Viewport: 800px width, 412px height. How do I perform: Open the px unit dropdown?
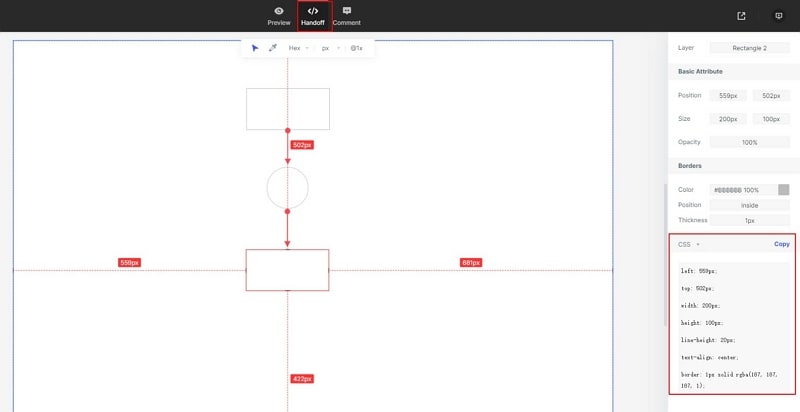330,48
